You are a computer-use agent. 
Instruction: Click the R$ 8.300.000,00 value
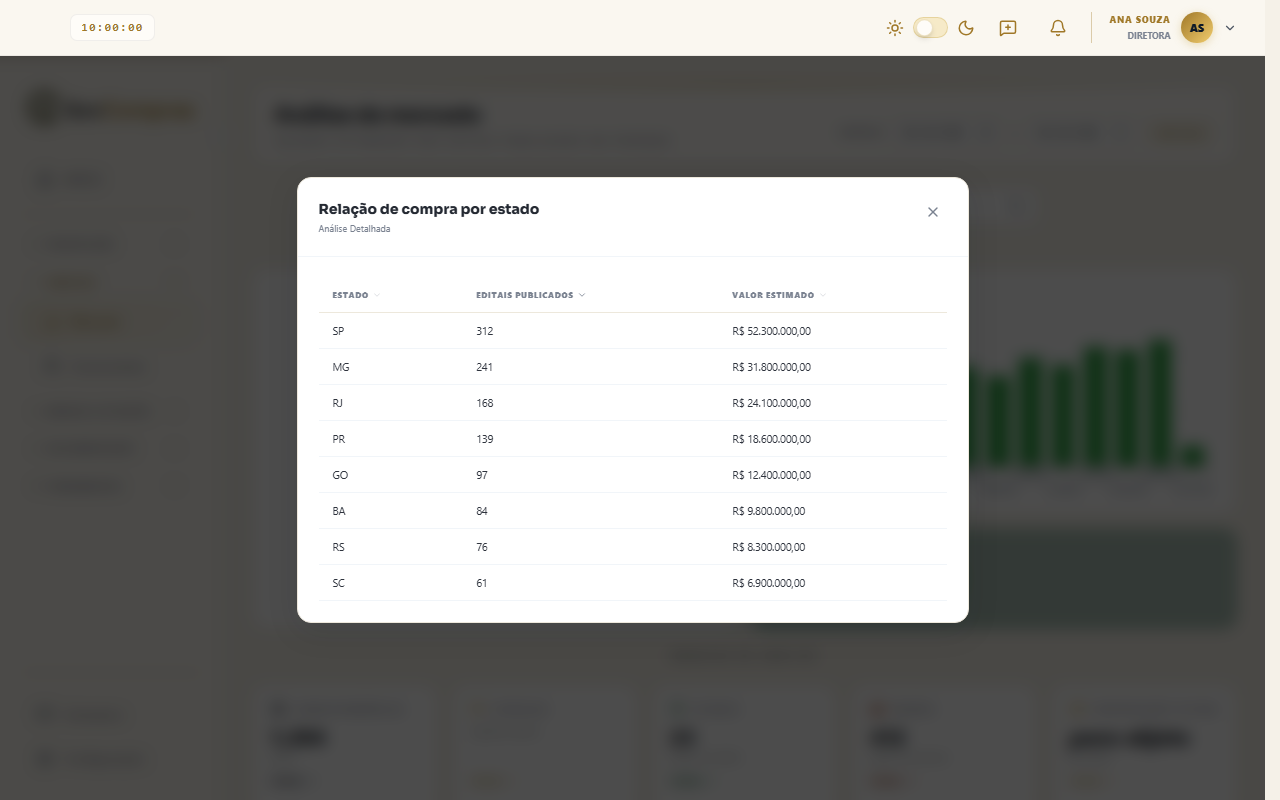click(x=769, y=547)
